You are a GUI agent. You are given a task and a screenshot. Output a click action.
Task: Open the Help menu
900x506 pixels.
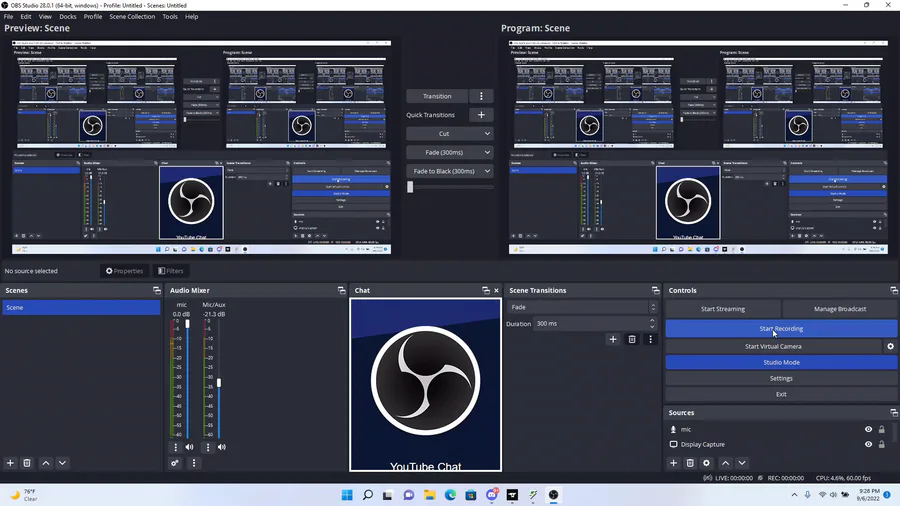coord(191,17)
